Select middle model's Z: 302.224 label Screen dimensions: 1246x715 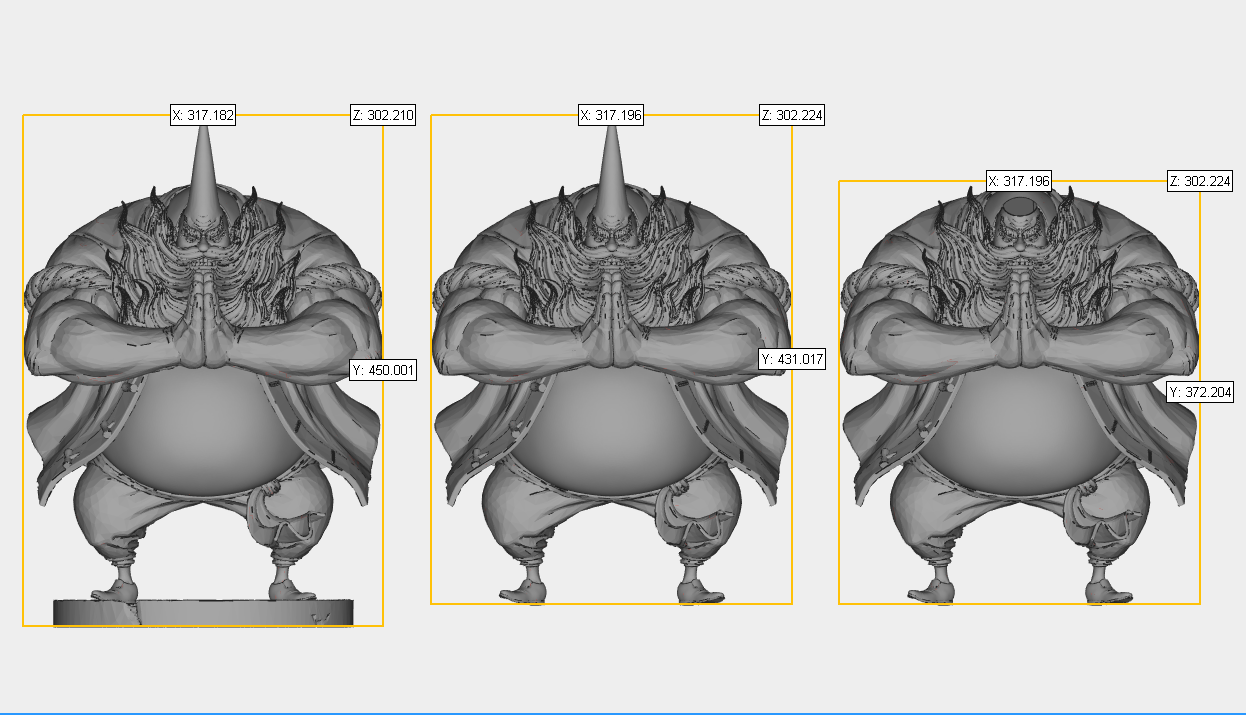pos(792,115)
